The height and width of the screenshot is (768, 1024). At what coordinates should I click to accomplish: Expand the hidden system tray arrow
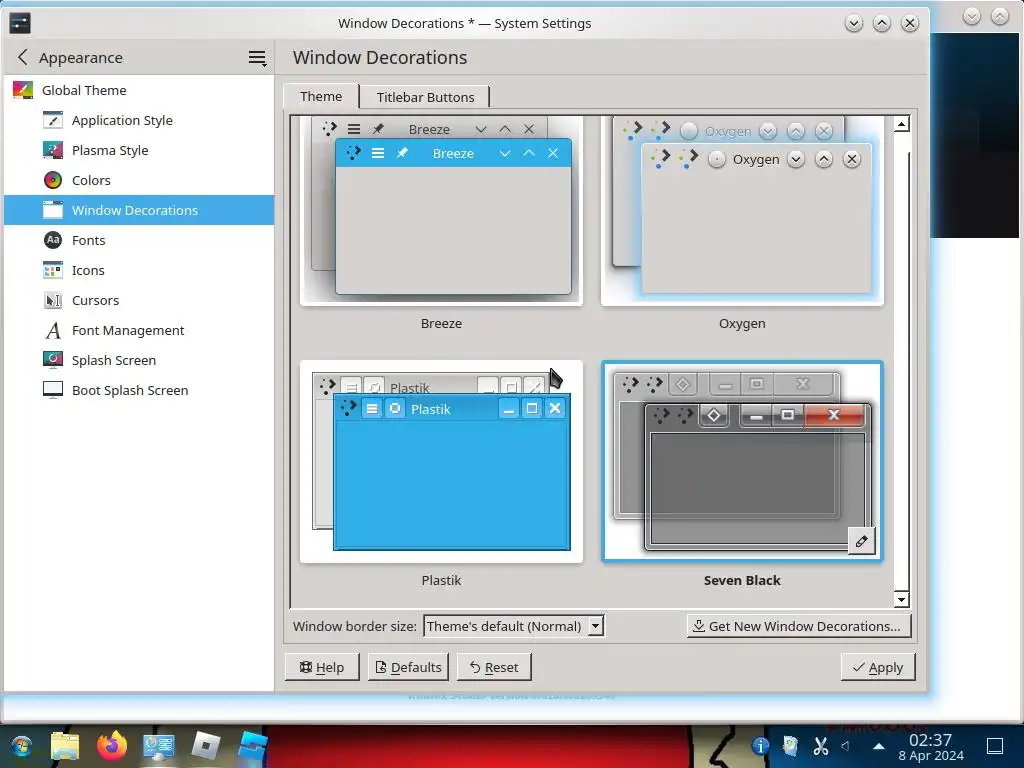click(879, 746)
